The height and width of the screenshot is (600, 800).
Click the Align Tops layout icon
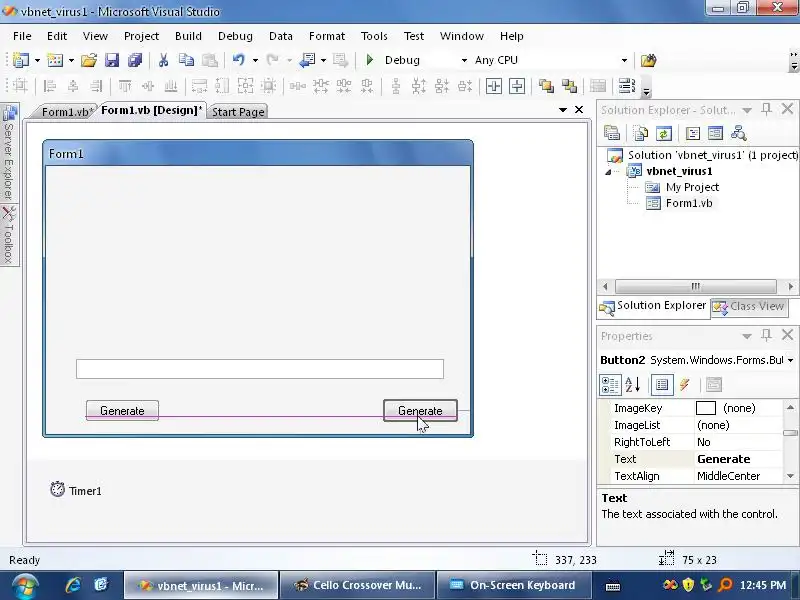(124, 86)
